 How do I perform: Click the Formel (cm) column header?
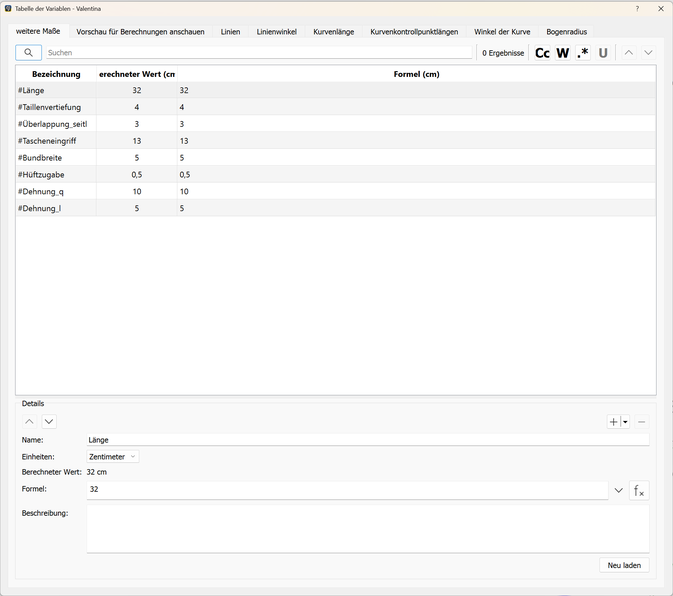click(x=416, y=74)
